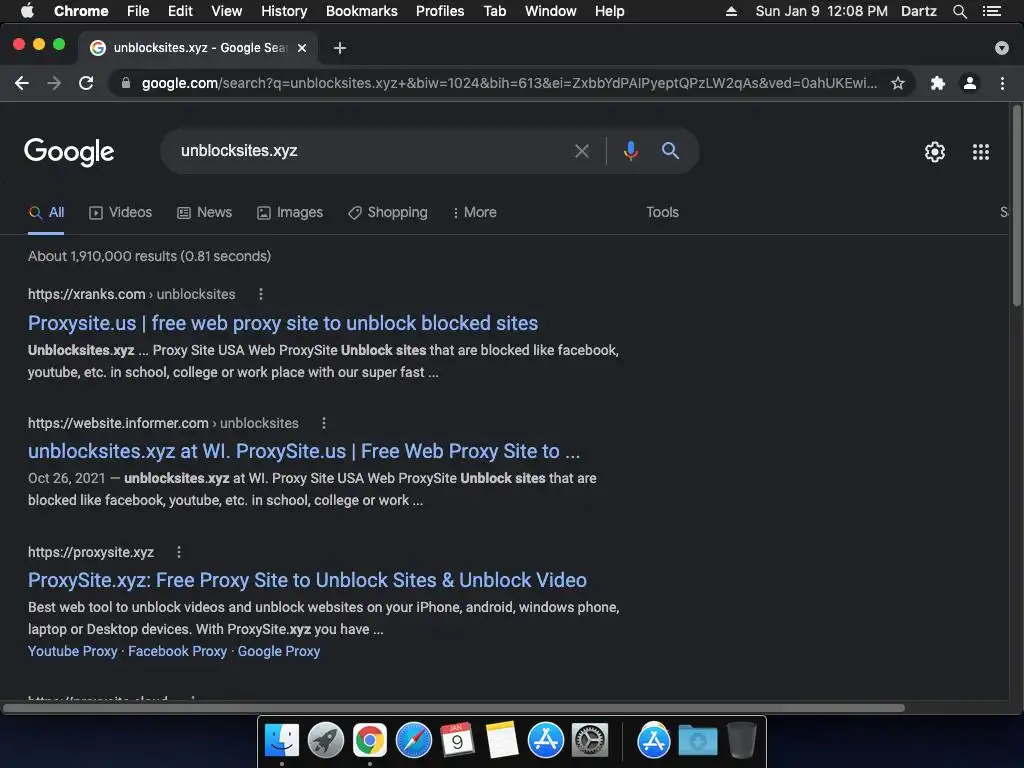Open Launchpad from the dock
Screen dimensions: 1024x768
326,741
